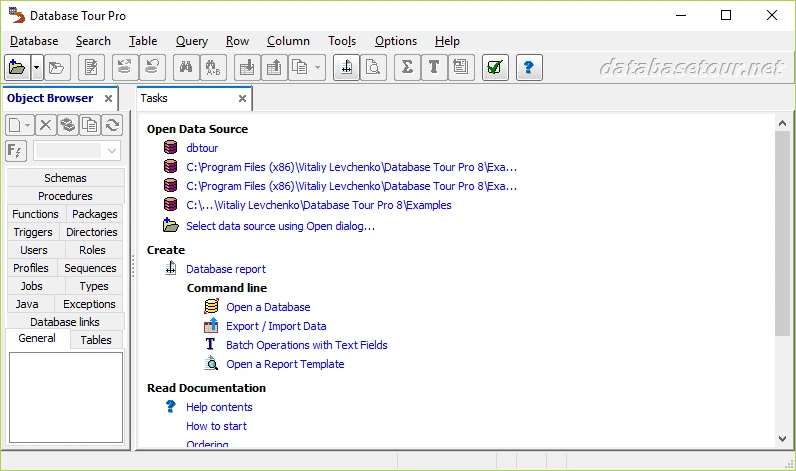Click the Tasks pane vertical scrollbar down arrow
796x471 pixels.
tap(782, 438)
